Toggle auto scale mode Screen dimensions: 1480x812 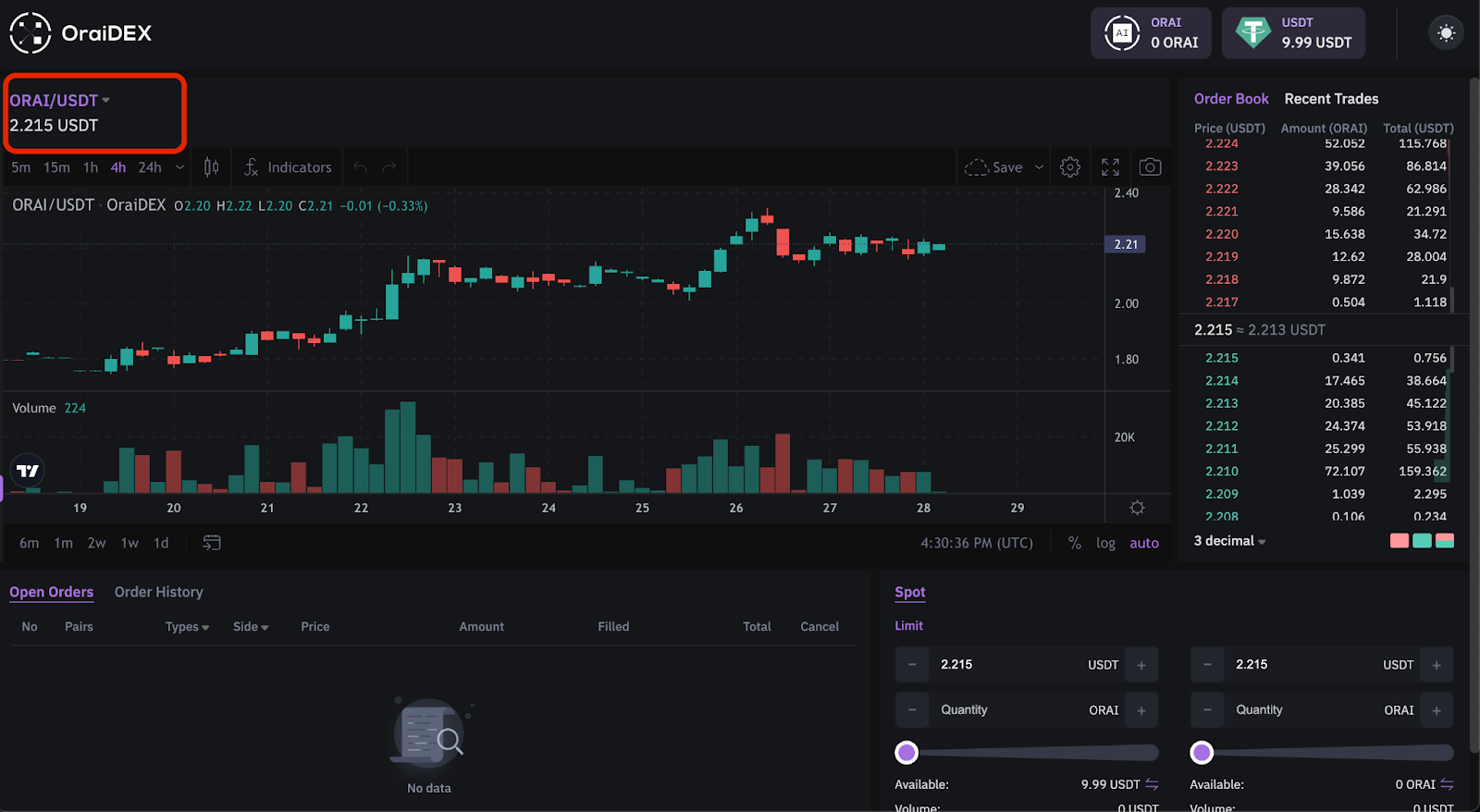click(x=1144, y=543)
